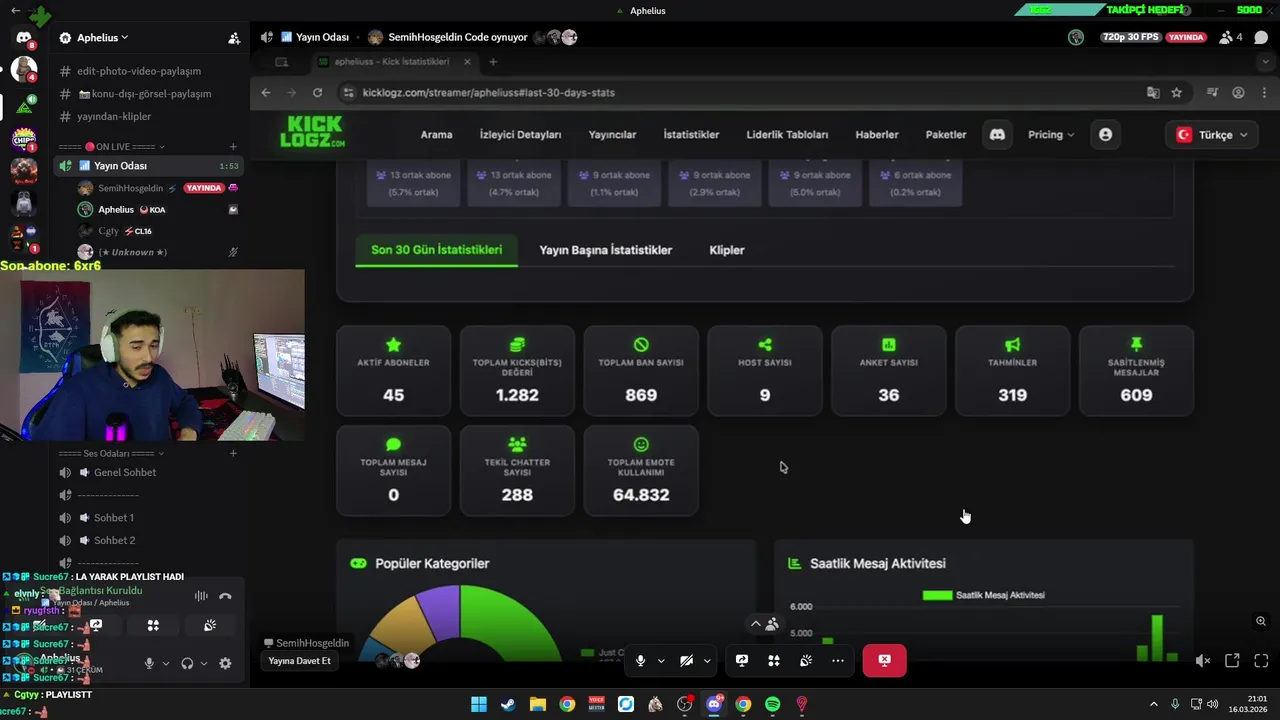Open stream chat bubble icon at top right
1280x720 pixels.
point(1261,38)
